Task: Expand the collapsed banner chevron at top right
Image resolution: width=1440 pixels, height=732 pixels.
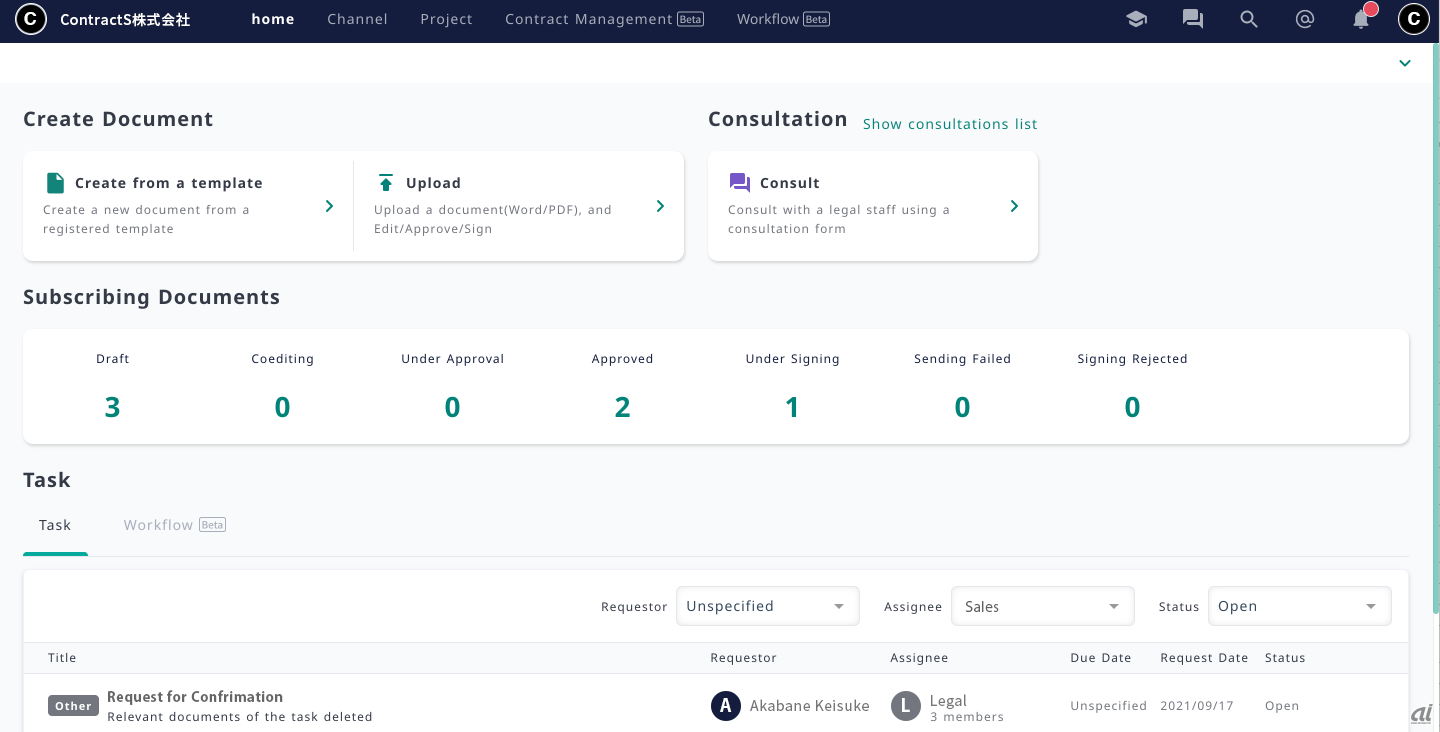Action: pos(1404,63)
